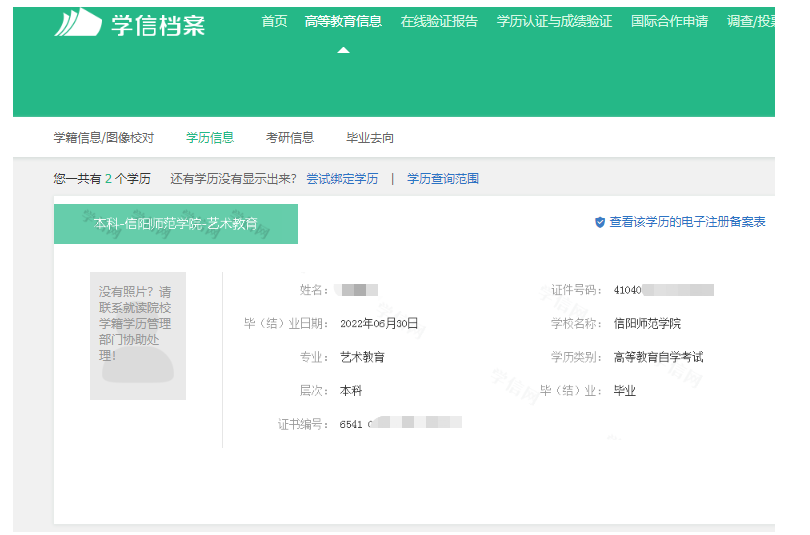Open 在线验证报告 in the top navigation

[x=439, y=21]
